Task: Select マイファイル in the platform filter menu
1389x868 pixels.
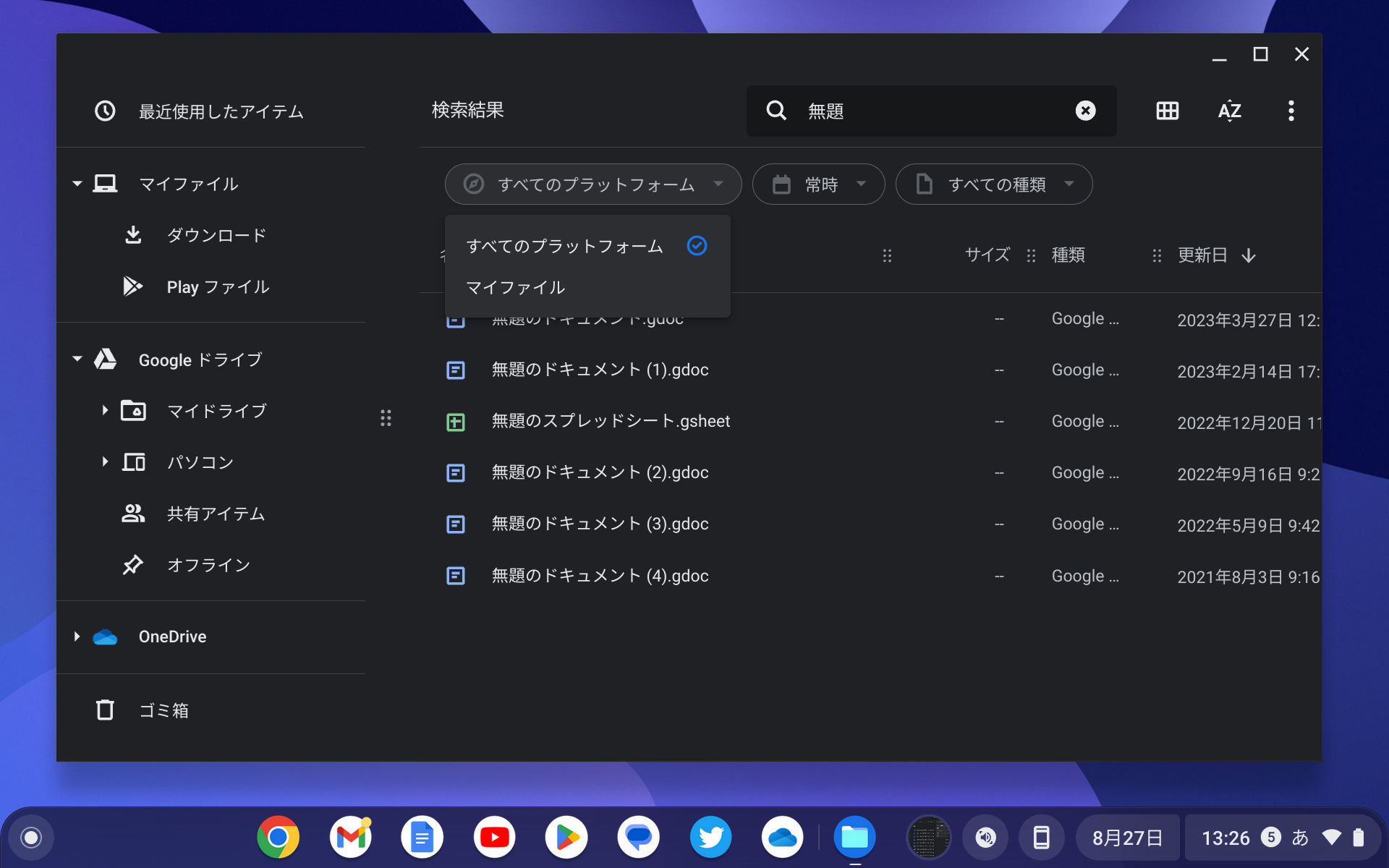Action: (x=514, y=287)
